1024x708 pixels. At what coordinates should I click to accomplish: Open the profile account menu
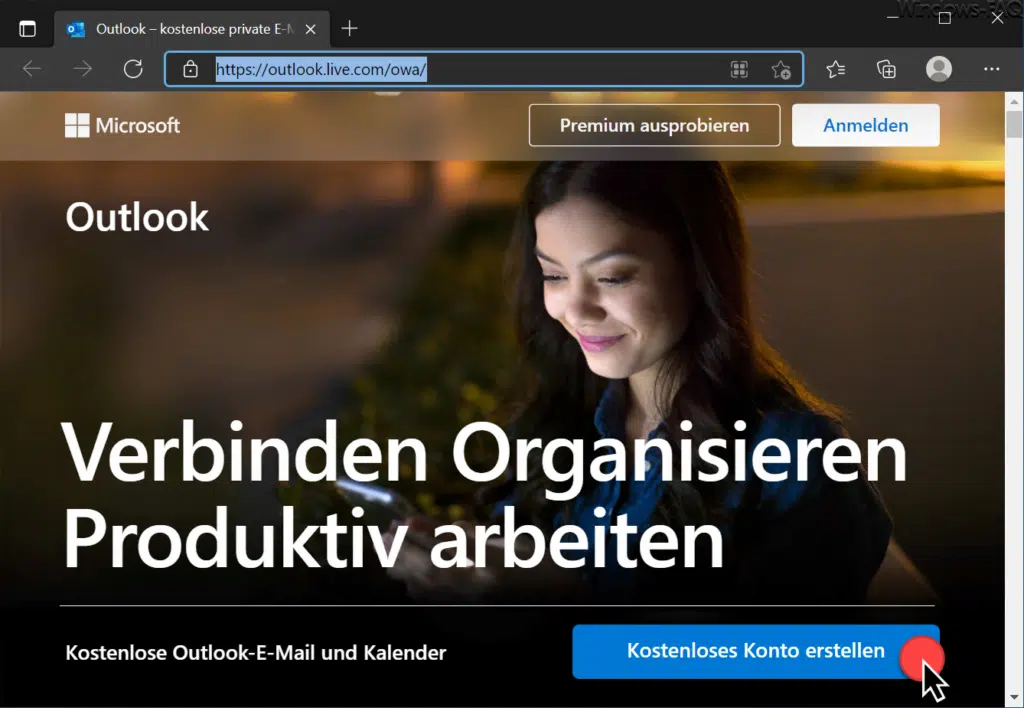(x=938, y=69)
